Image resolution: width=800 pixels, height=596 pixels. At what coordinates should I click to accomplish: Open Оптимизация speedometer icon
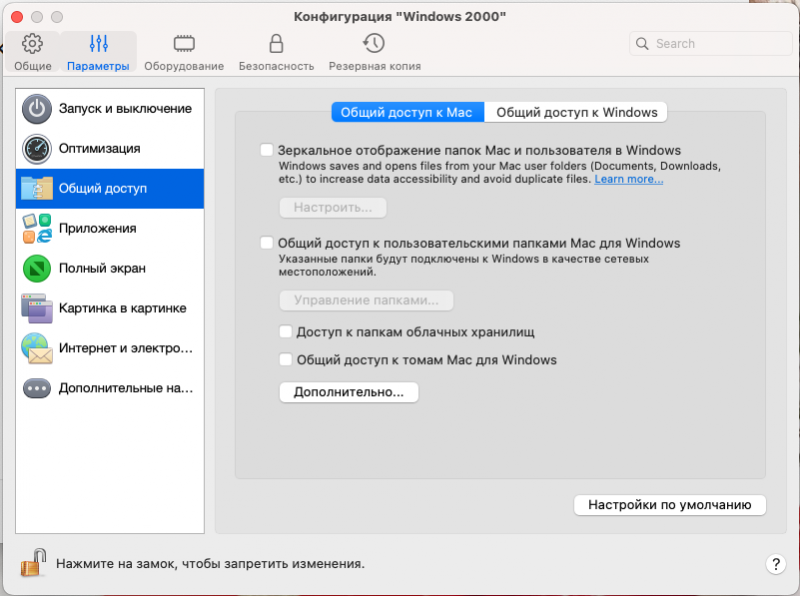(x=37, y=149)
